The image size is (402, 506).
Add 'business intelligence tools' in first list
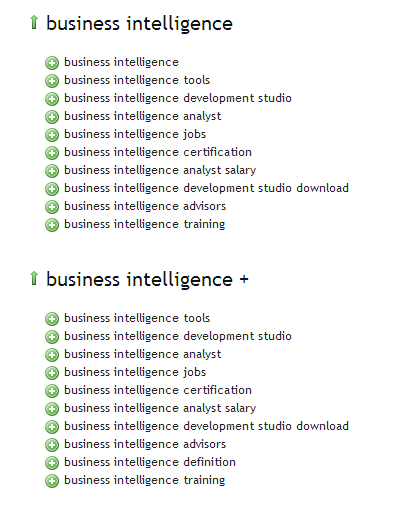pyautogui.click(x=52, y=81)
